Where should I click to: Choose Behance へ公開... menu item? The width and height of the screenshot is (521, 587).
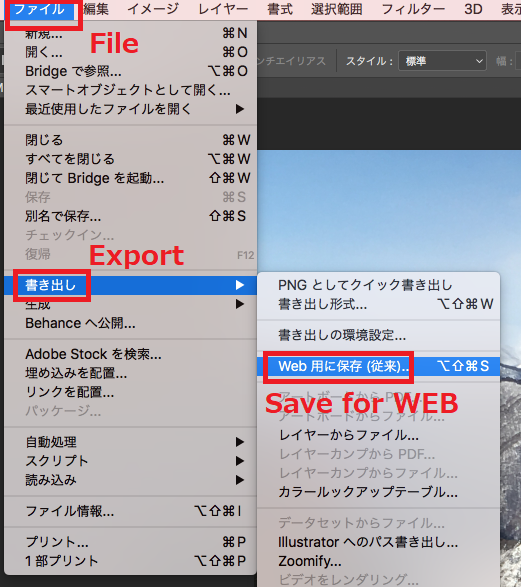(130, 323)
